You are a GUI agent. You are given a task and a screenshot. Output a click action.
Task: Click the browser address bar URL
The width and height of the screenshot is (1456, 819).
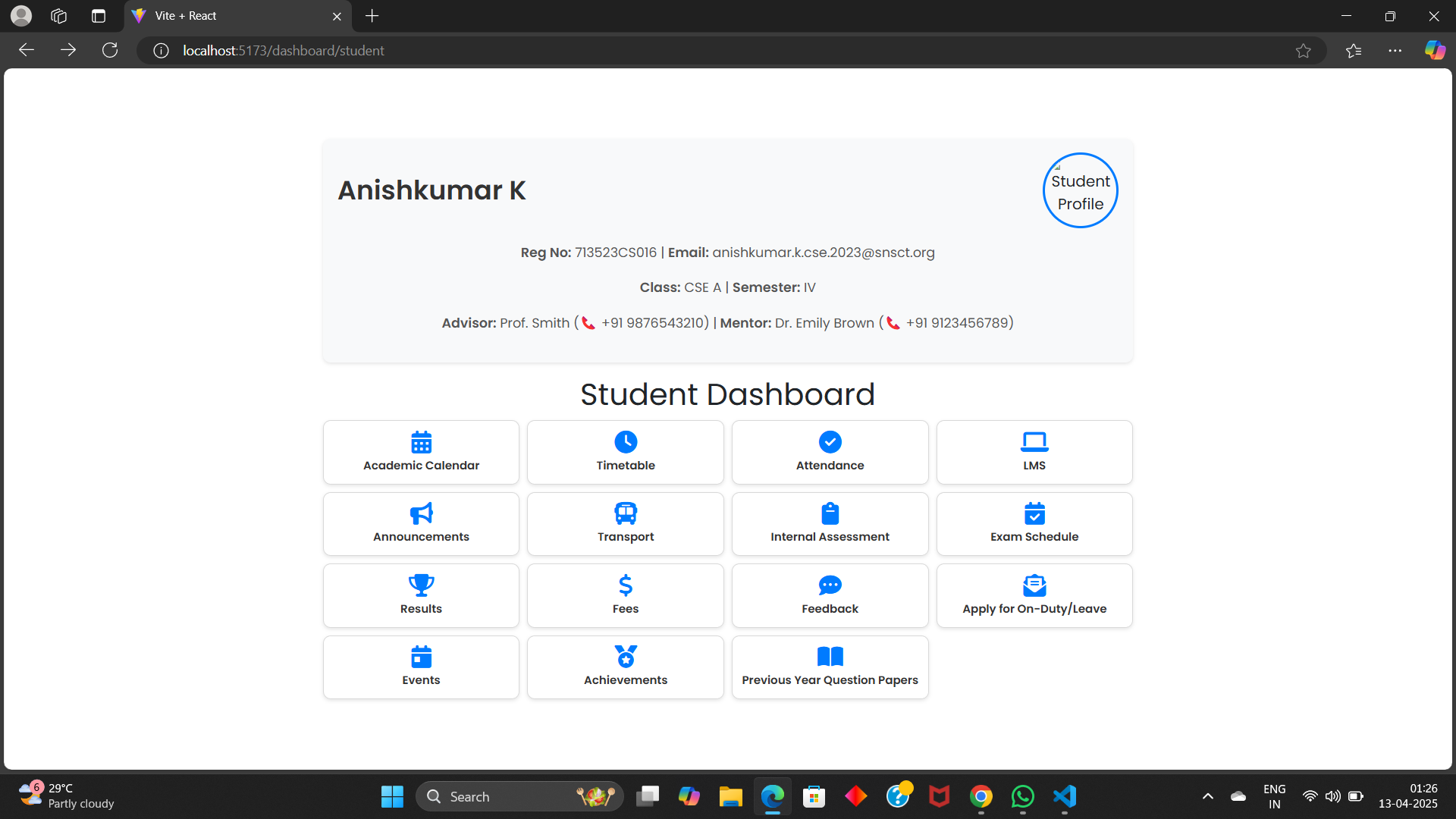pyautogui.click(x=284, y=51)
